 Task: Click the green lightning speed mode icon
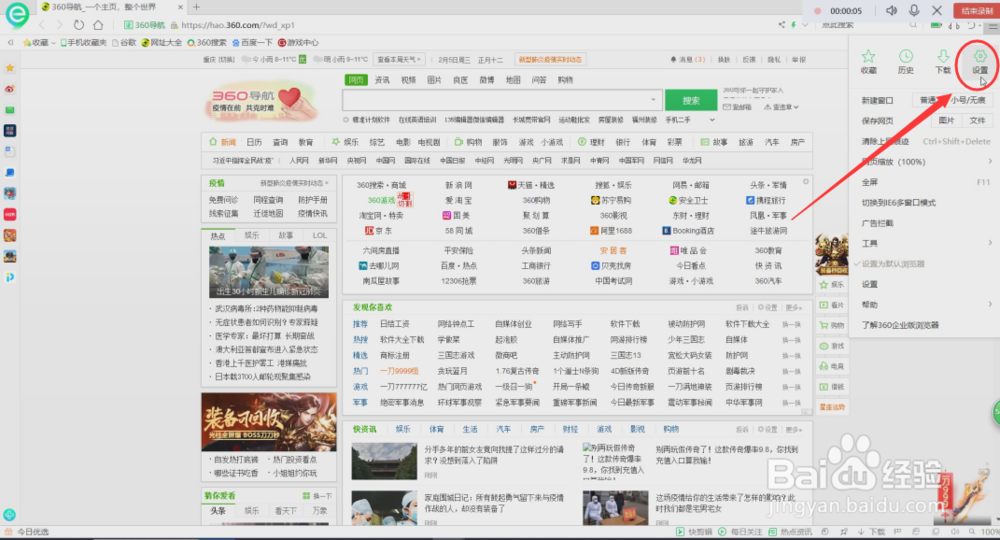[x=793, y=25]
